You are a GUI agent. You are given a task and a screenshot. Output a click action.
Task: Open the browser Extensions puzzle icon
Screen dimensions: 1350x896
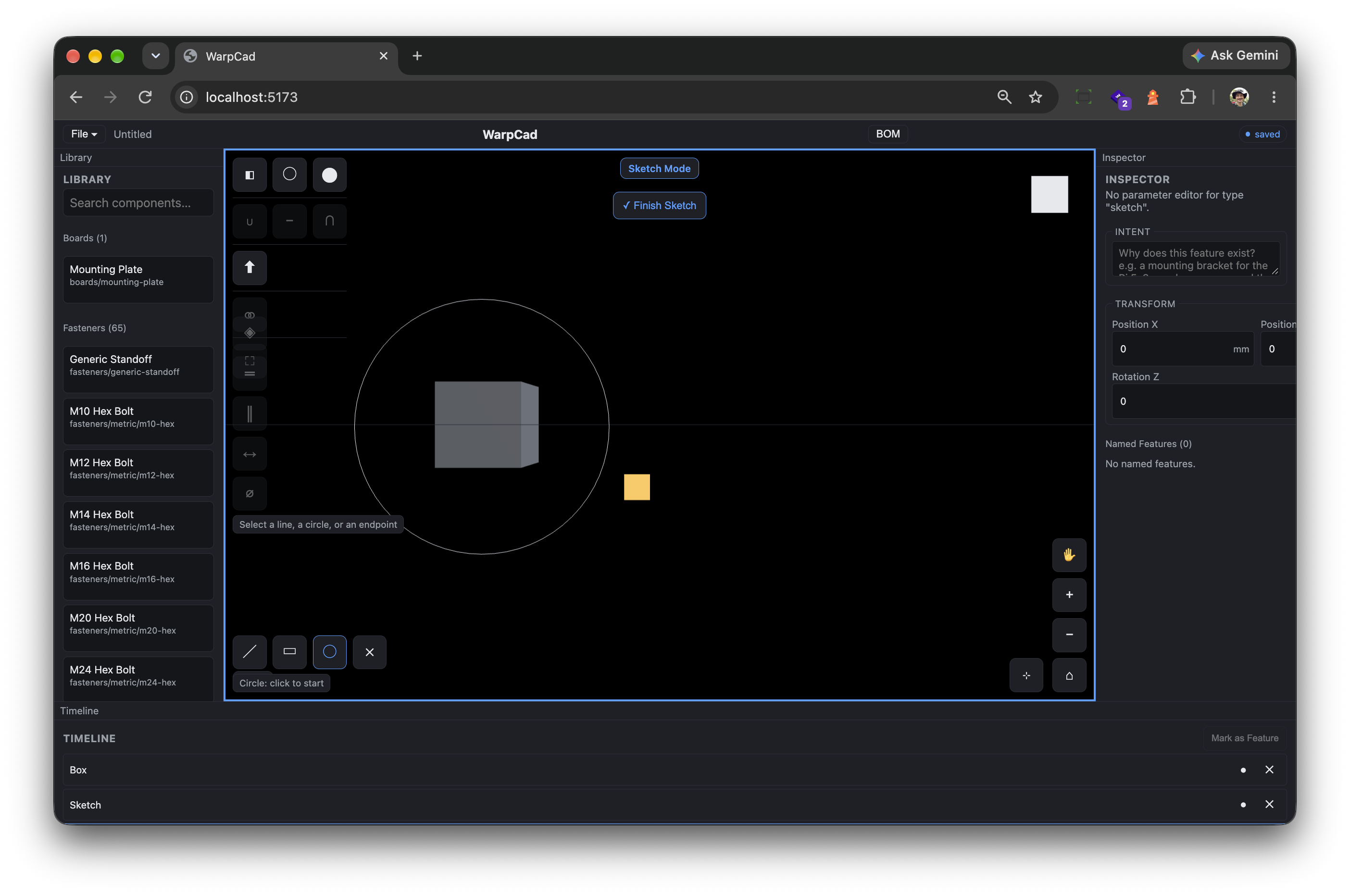click(x=1187, y=97)
